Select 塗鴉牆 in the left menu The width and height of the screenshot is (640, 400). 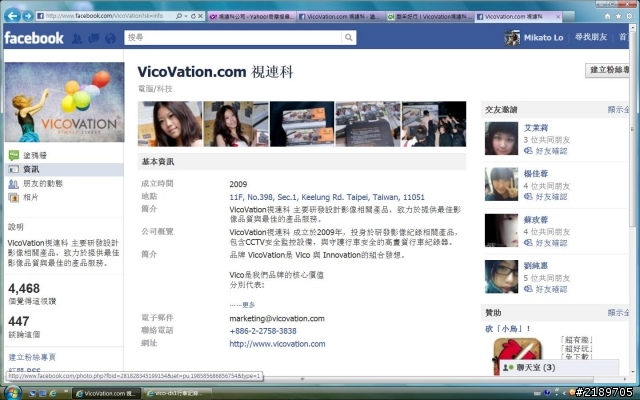(x=35, y=156)
